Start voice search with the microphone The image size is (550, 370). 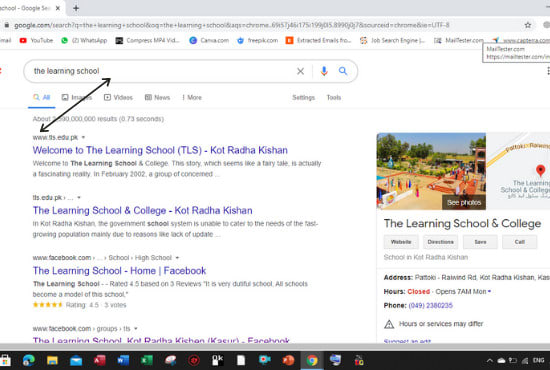point(324,71)
